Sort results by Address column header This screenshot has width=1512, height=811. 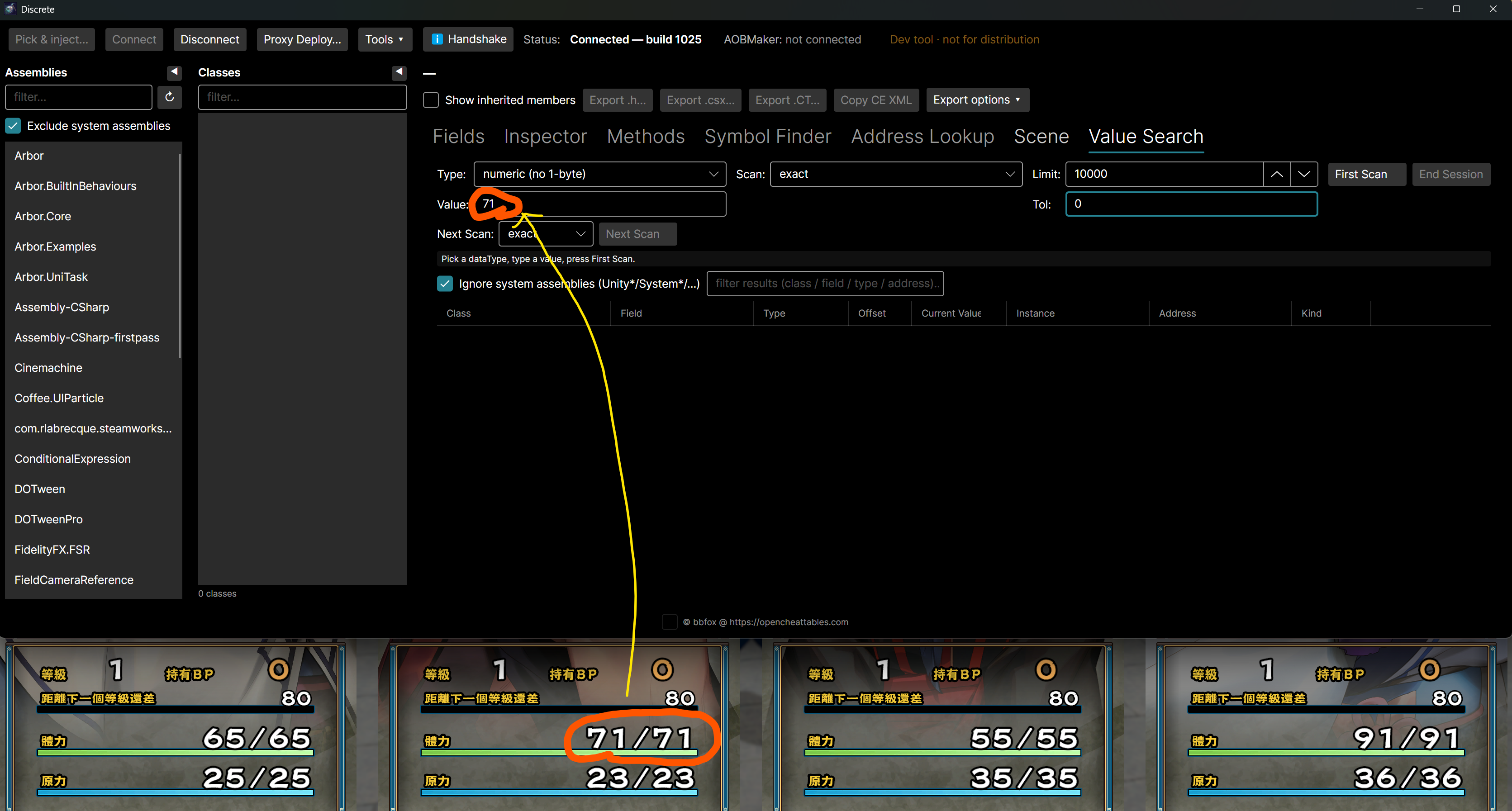[1220, 313]
